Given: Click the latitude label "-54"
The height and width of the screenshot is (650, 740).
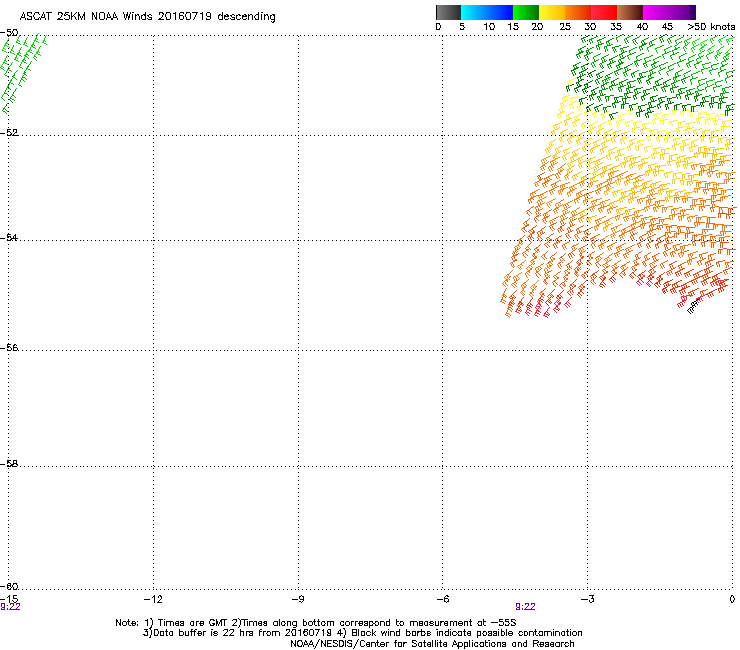Looking at the screenshot, I should coord(9,237).
